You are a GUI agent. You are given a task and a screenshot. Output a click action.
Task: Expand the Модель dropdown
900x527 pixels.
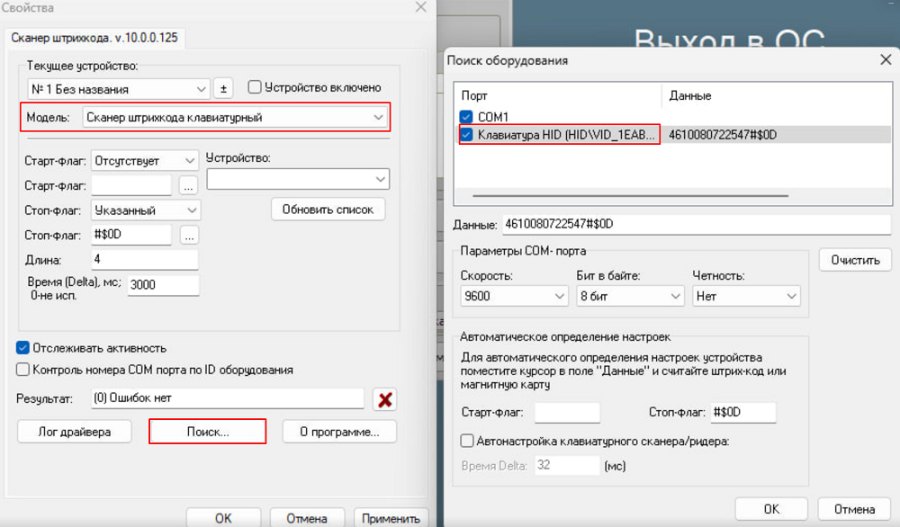(235, 117)
